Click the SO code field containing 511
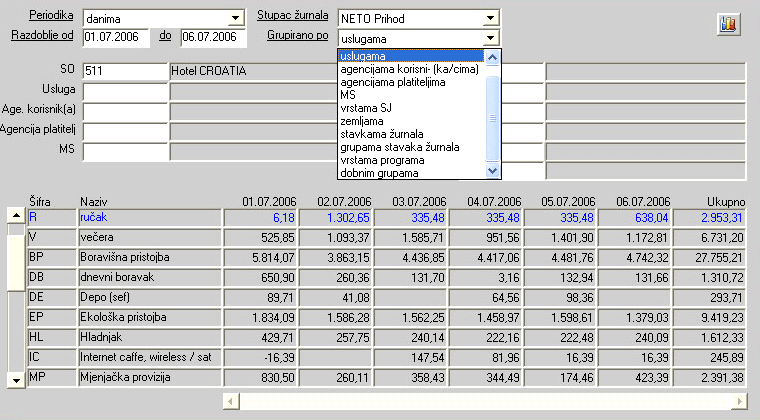760x420 pixels. [124, 72]
